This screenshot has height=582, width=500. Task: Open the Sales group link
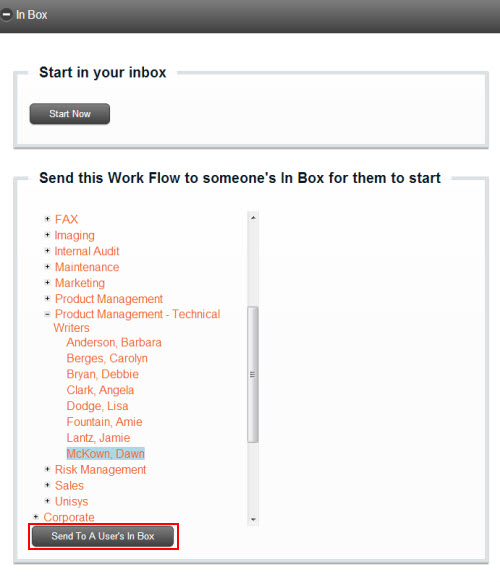69,485
